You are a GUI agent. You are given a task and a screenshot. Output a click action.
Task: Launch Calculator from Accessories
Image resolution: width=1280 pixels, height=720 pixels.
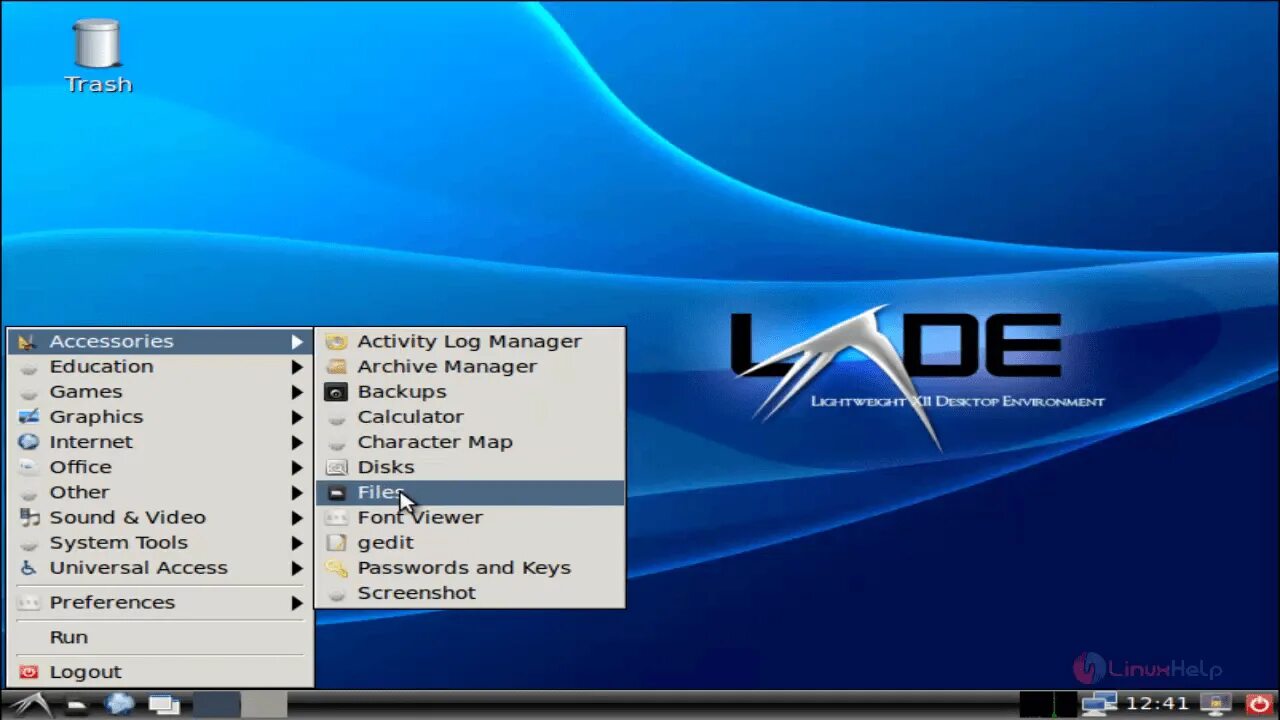click(x=470, y=416)
